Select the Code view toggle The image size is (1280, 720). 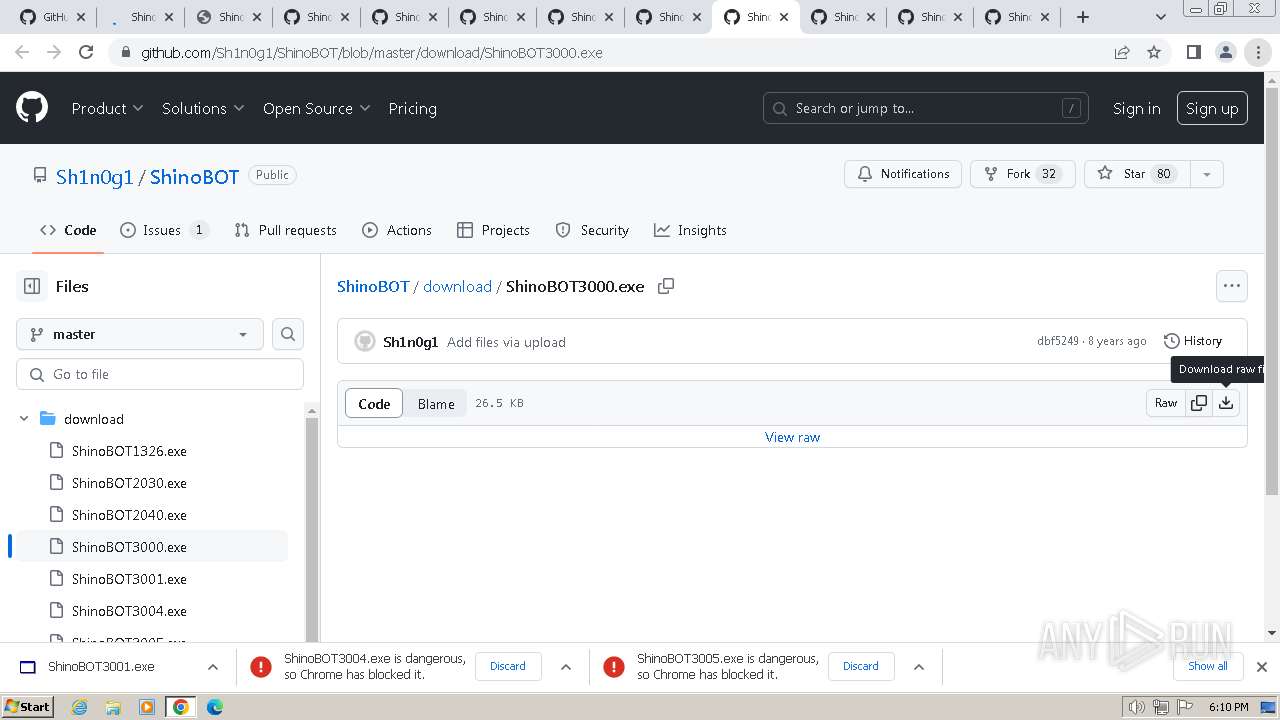point(374,404)
